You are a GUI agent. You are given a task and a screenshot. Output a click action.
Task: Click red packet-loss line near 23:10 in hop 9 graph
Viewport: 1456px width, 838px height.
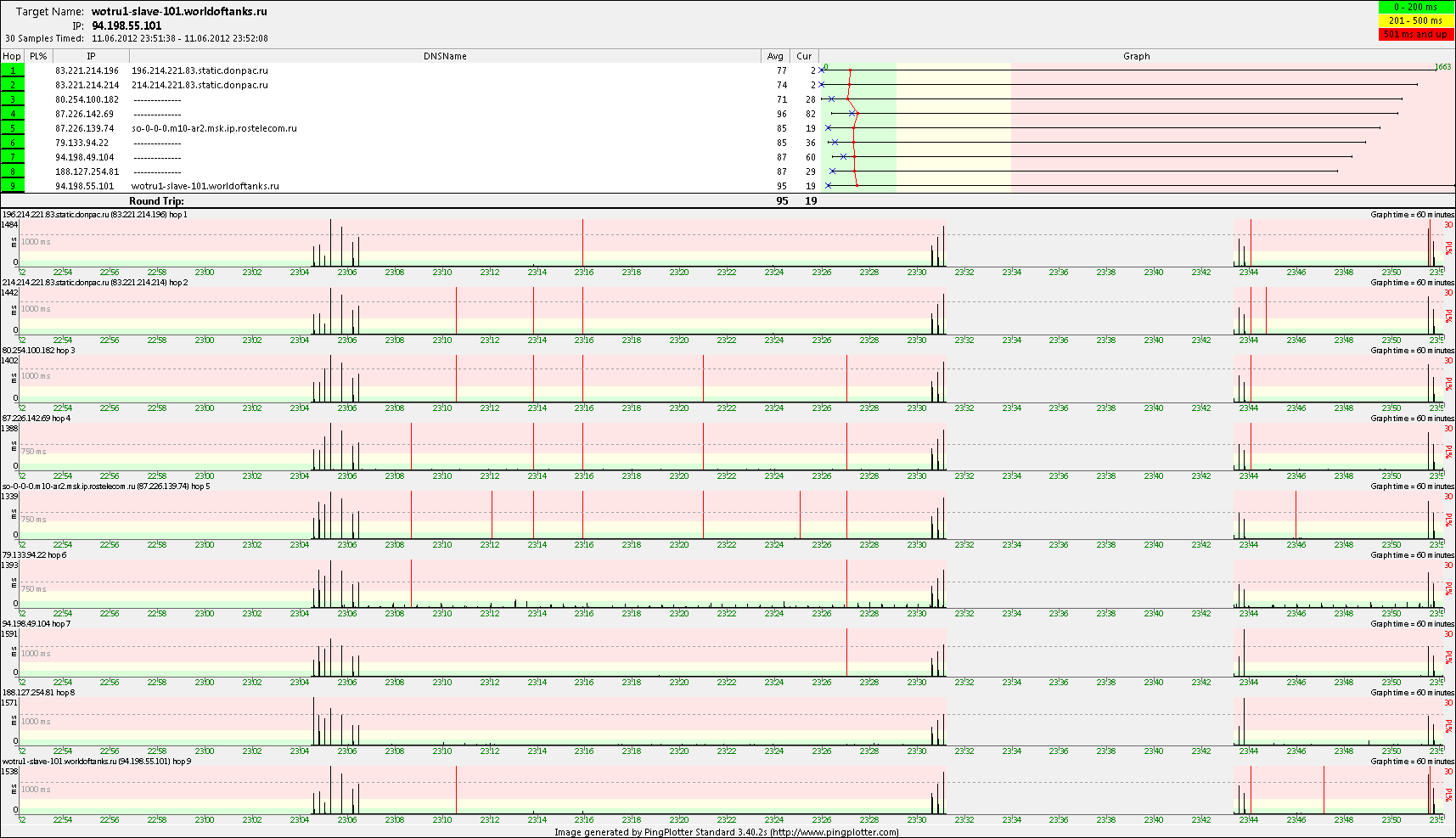[x=456, y=790]
